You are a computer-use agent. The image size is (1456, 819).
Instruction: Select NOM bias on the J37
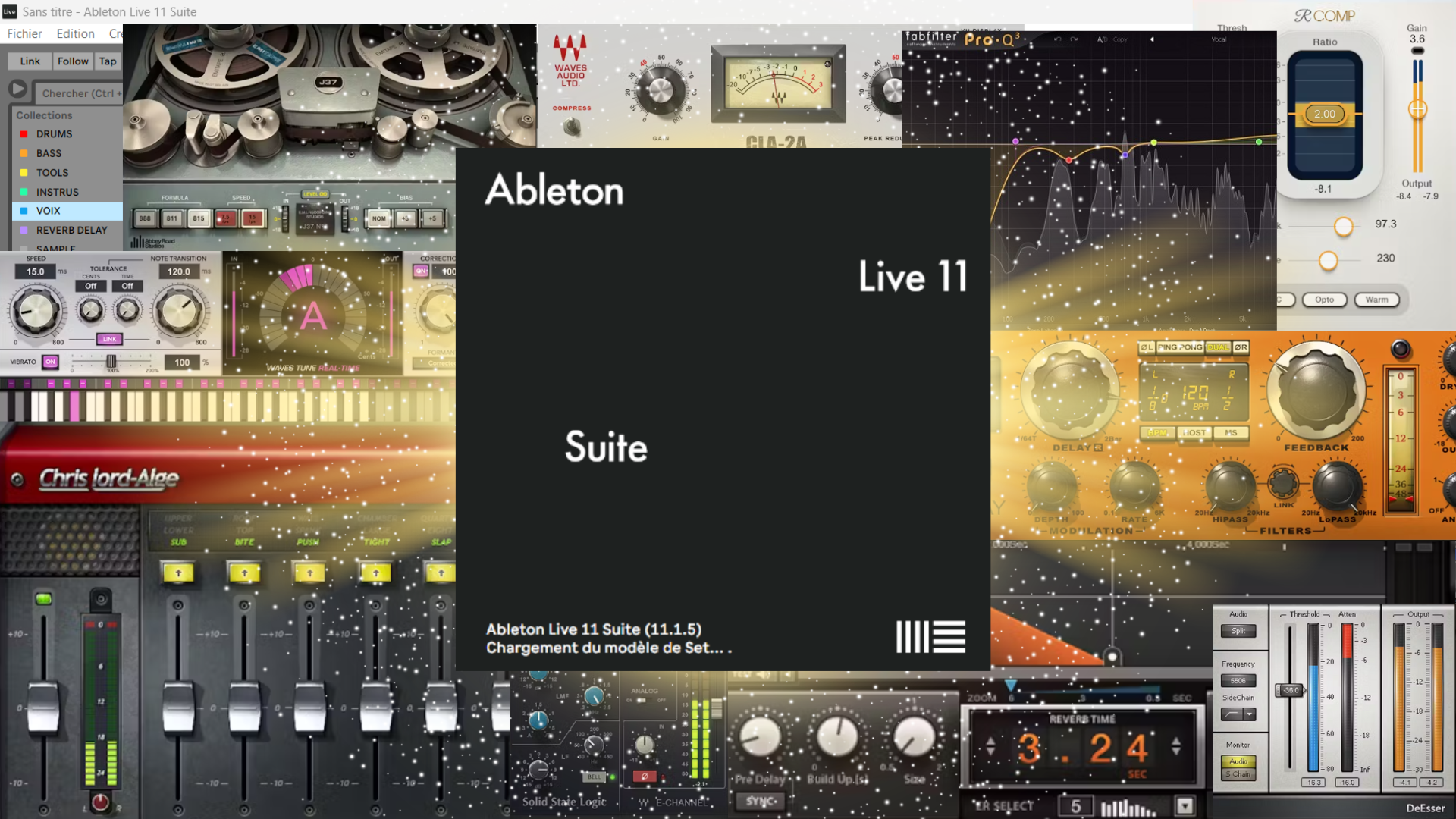pyautogui.click(x=378, y=218)
